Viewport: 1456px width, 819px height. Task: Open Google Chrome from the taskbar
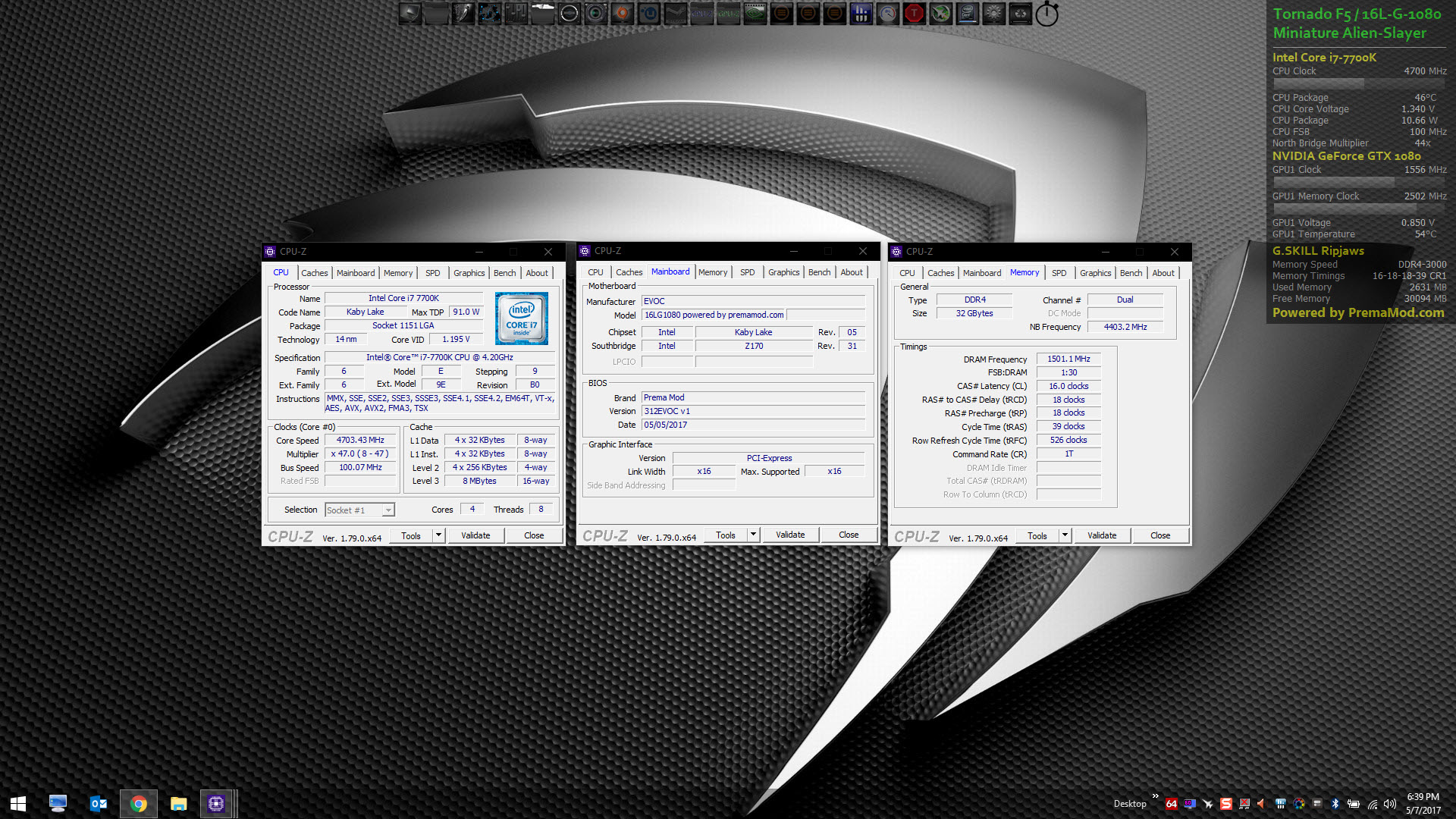138,804
